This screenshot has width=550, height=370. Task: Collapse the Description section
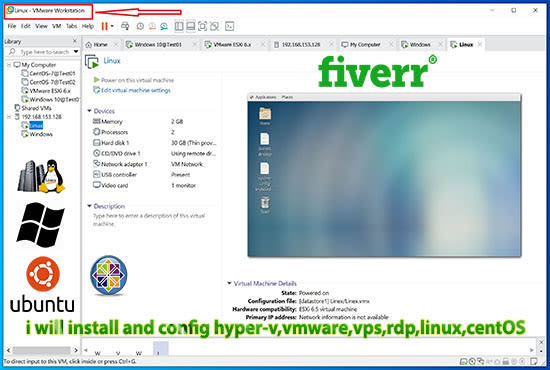pos(89,206)
